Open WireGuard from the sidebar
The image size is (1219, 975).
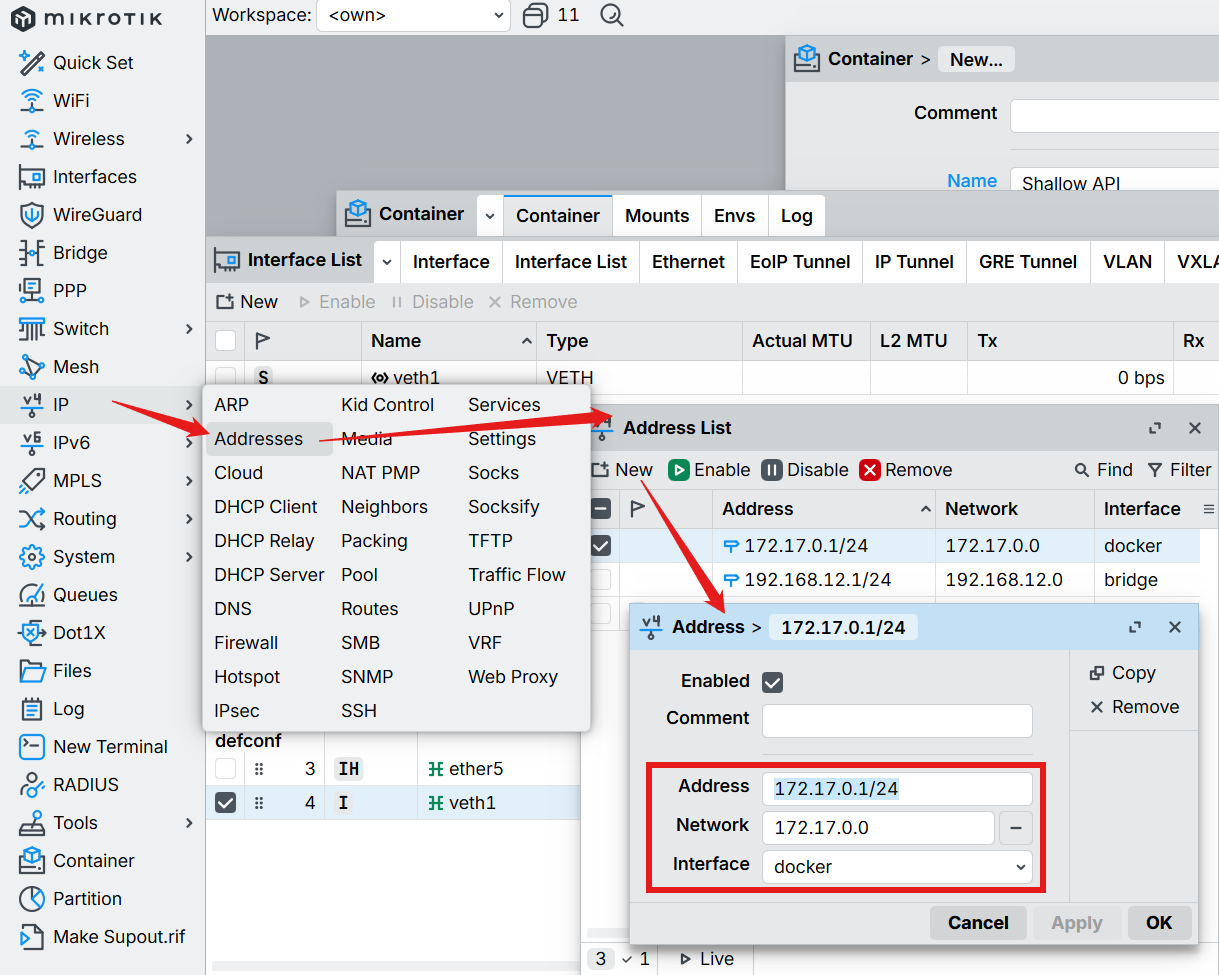point(96,215)
